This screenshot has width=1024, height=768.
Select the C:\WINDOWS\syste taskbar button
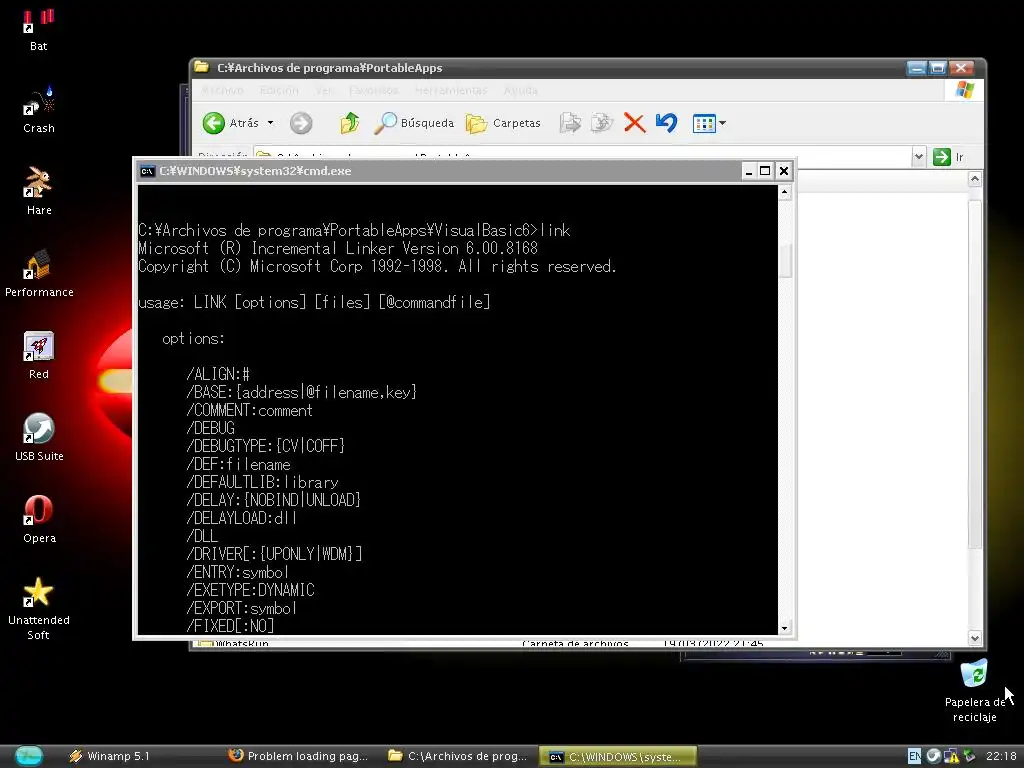click(618, 756)
